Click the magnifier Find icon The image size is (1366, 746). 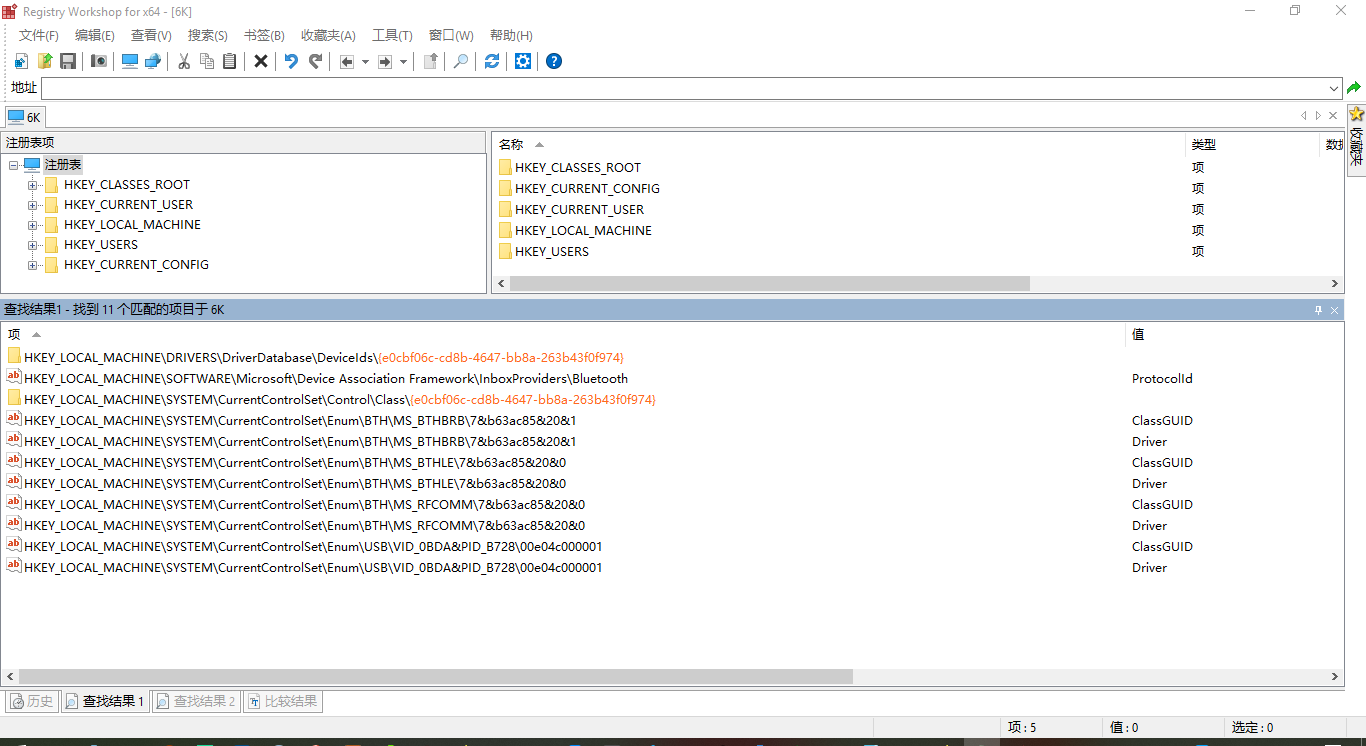point(461,61)
